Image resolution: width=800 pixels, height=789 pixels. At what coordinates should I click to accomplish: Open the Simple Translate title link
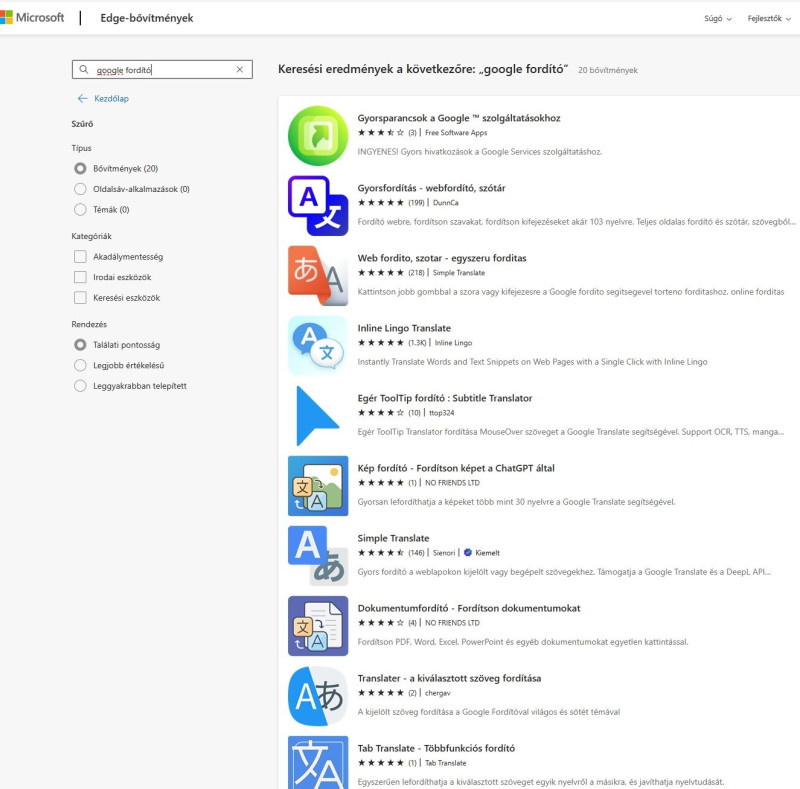[393, 538]
